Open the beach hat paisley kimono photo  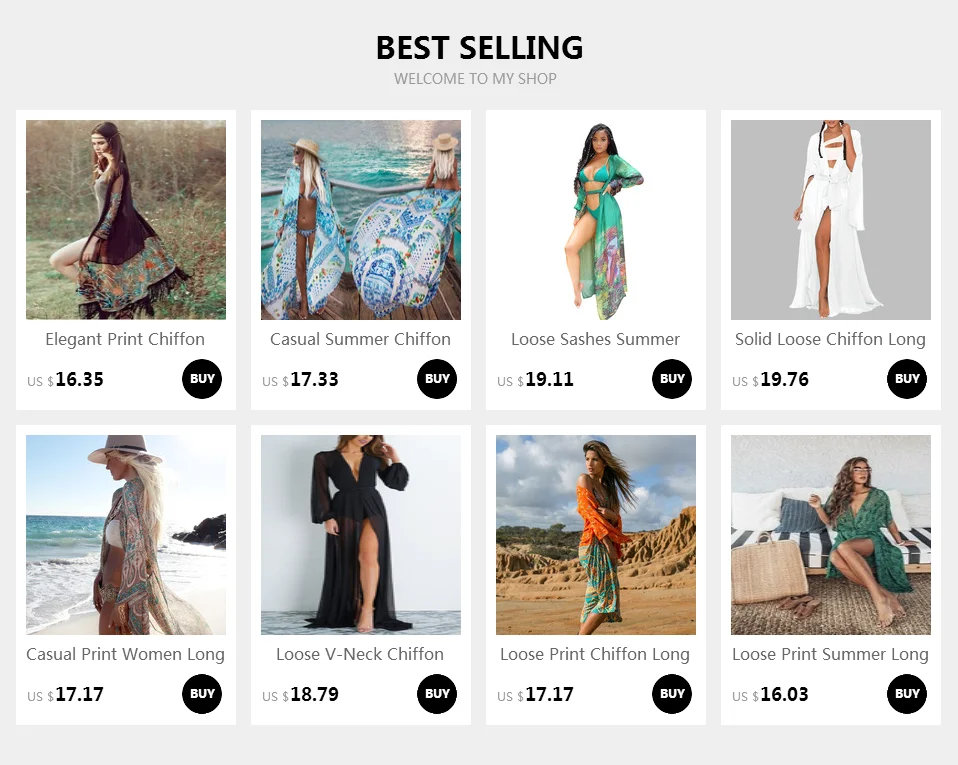pyautogui.click(x=126, y=535)
